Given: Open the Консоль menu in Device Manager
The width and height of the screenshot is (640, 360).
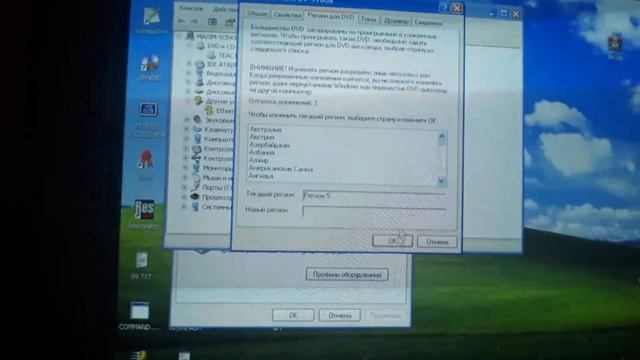Looking at the screenshot, I should 191,8.
